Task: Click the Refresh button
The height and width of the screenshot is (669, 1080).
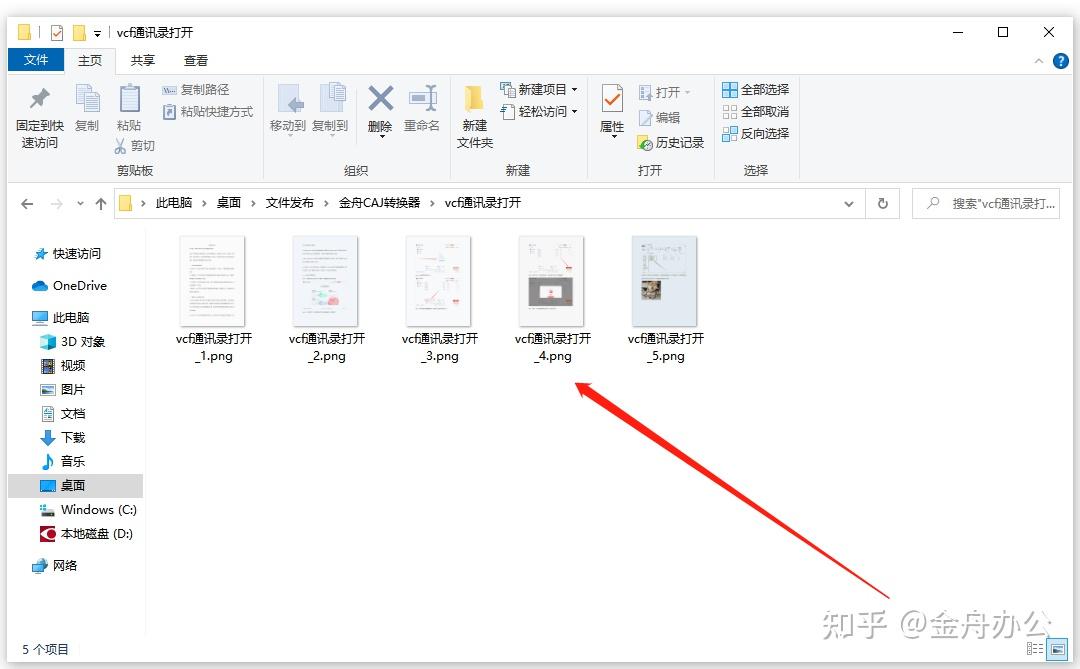Action: [882, 204]
